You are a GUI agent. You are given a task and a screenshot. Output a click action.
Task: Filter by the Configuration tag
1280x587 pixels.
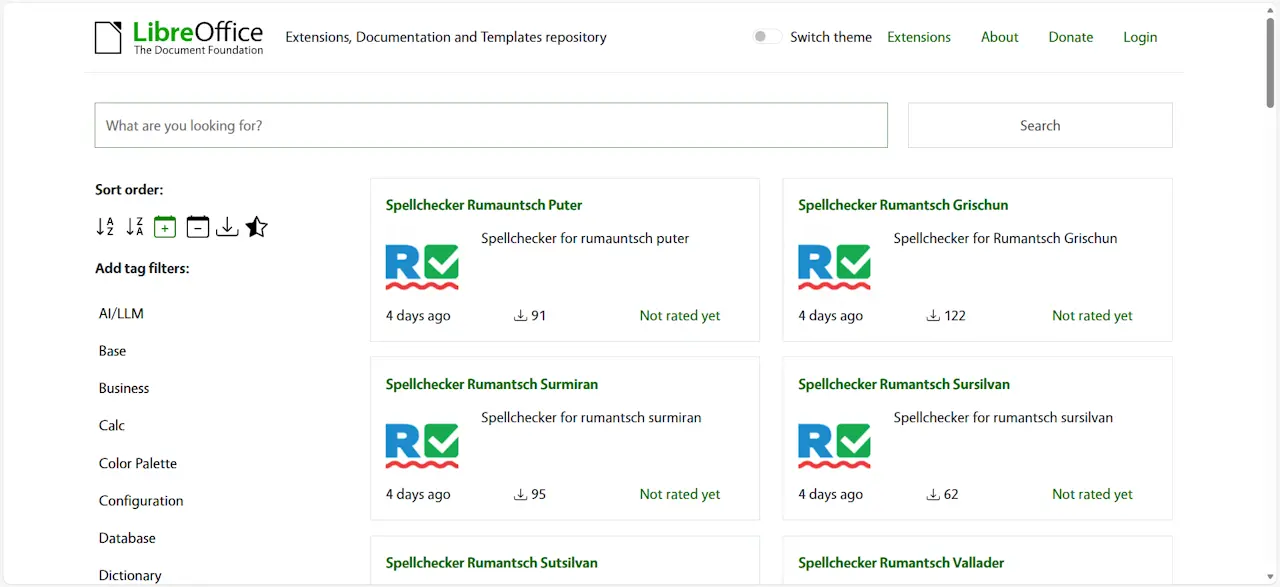pos(141,500)
